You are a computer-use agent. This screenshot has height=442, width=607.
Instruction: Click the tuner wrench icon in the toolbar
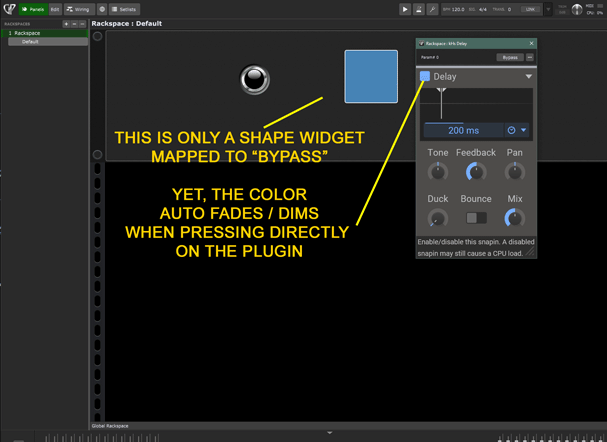tap(431, 8)
